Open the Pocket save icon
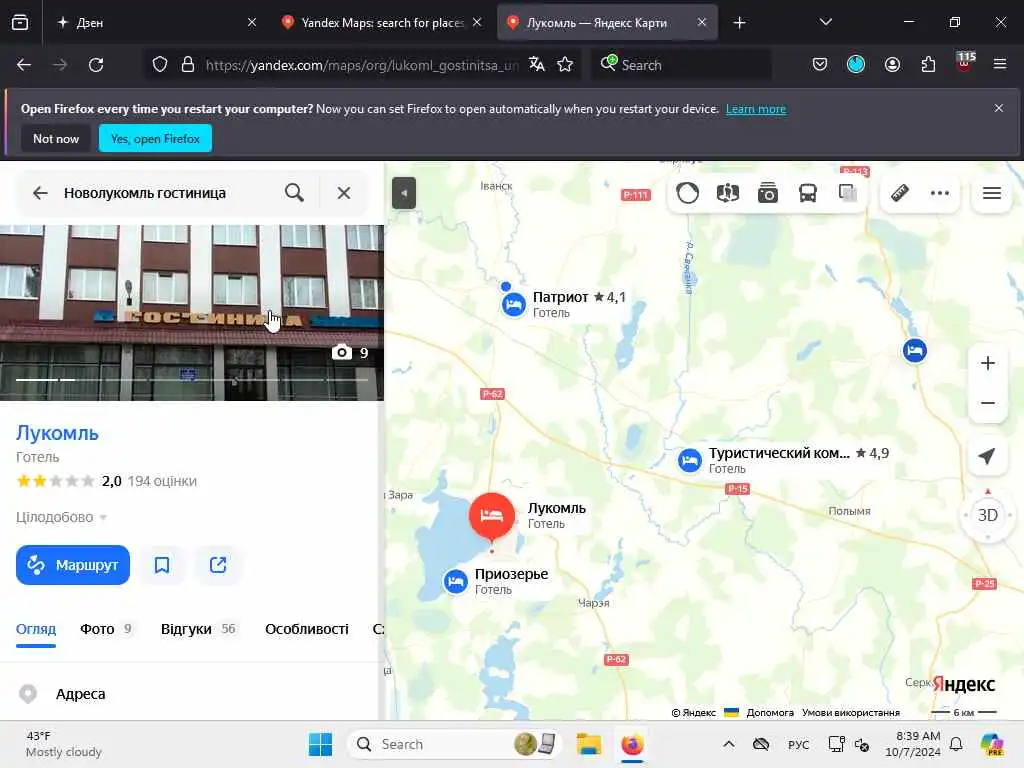 [x=820, y=65]
